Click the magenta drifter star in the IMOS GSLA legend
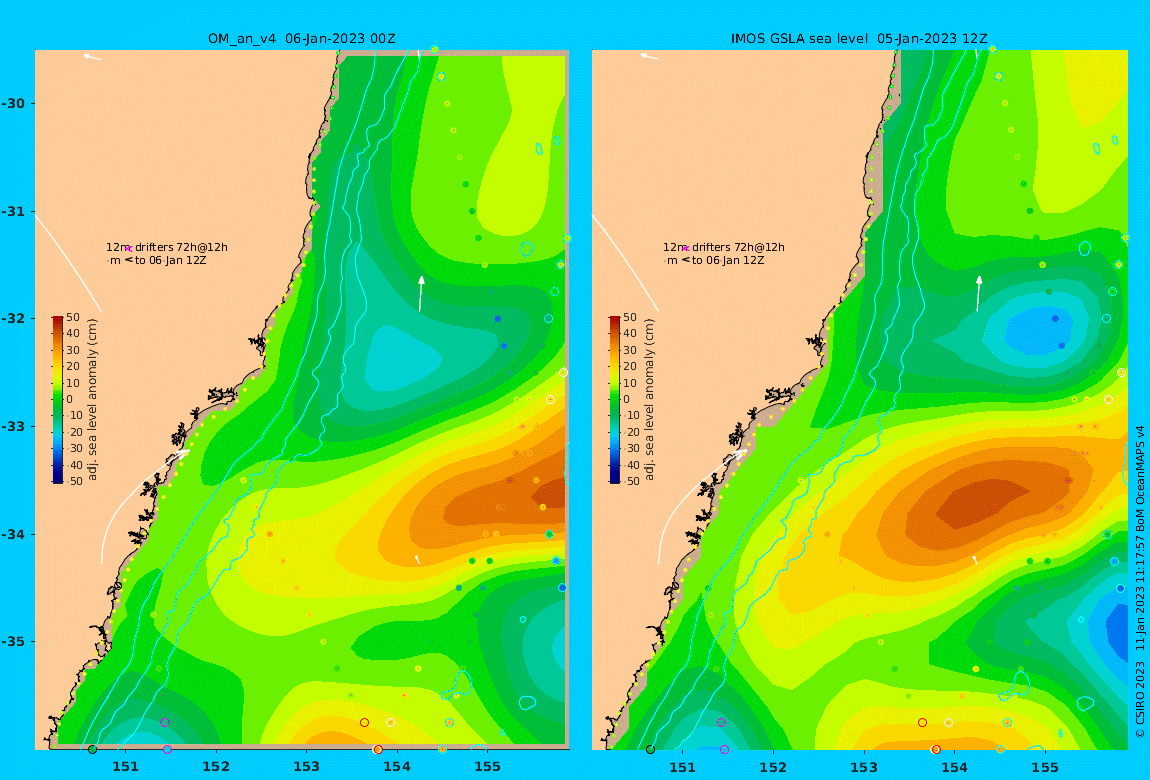This screenshot has width=1150, height=780. coord(686,249)
